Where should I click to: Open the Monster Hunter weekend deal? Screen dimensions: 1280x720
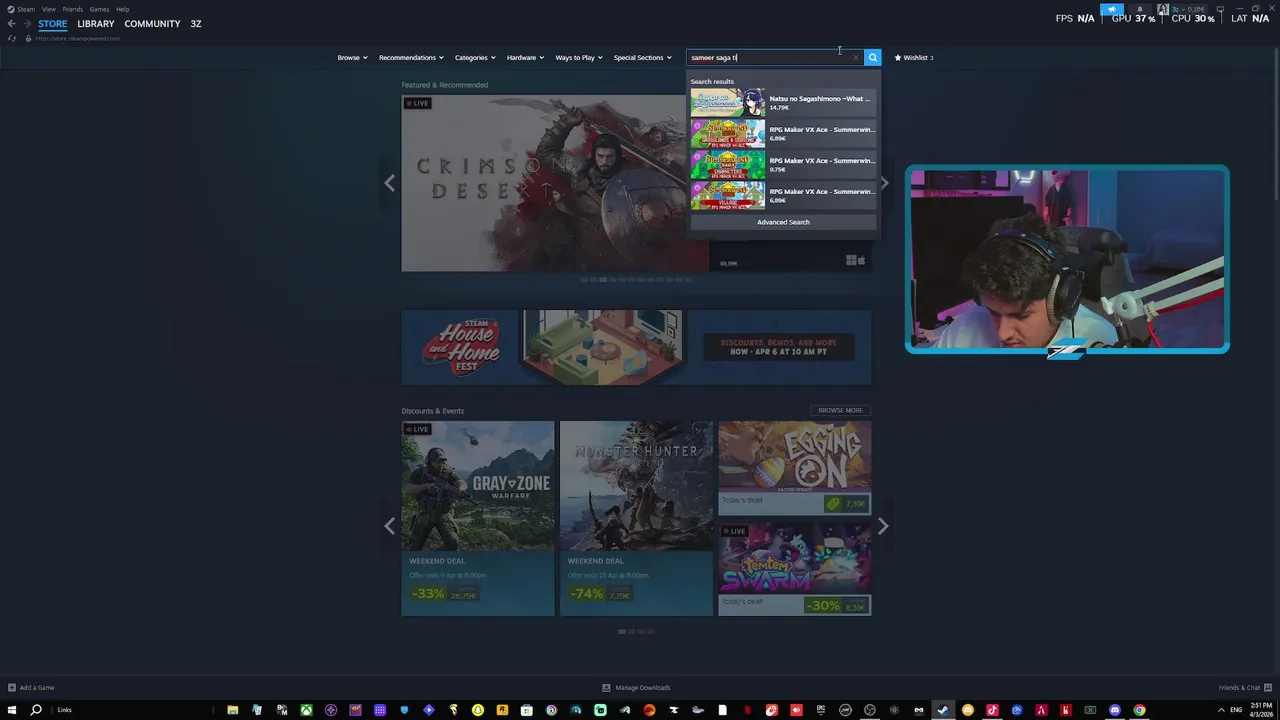coord(636,518)
